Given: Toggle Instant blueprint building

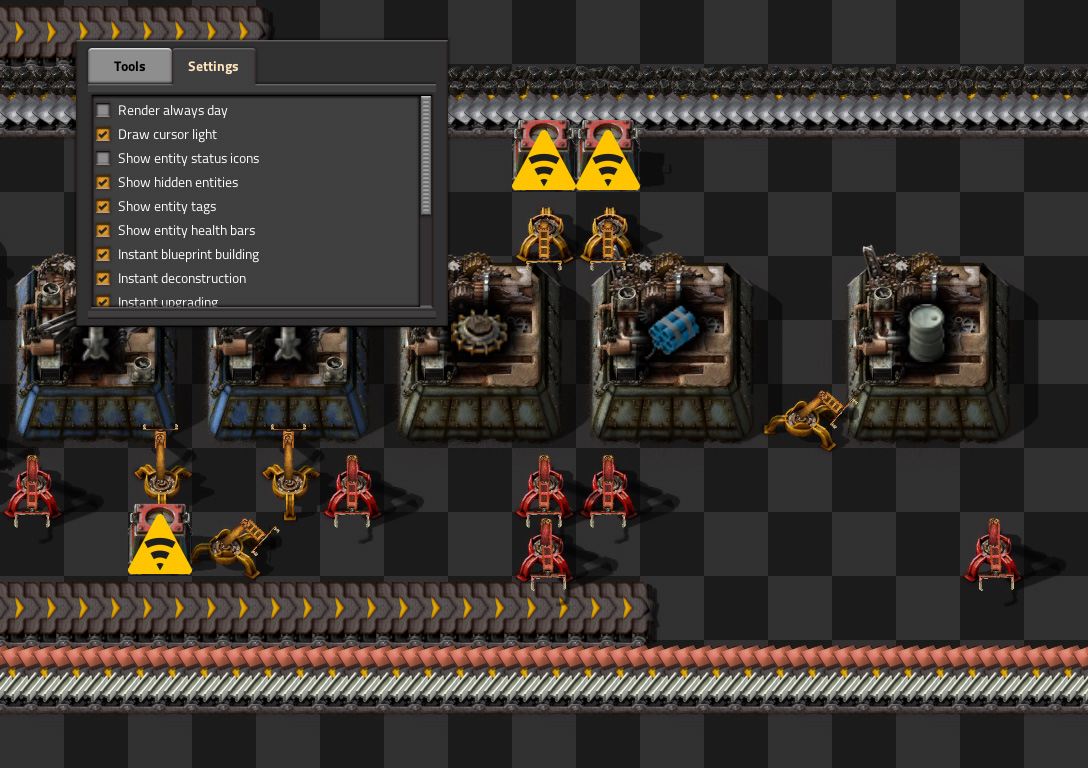Looking at the screenshot, I should coord(103,255).
